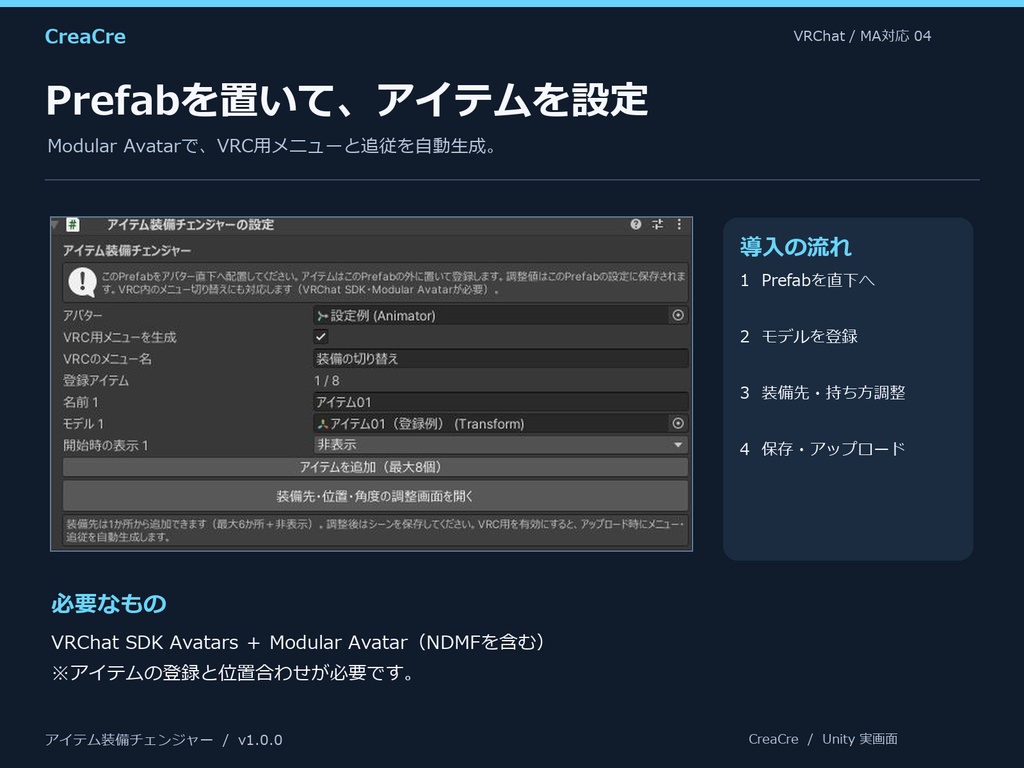The width and height of the screenshot is (1024, 768).
Task: Open the object picker for アバター field
Action: pyautogui.click(x=678, y=315)
